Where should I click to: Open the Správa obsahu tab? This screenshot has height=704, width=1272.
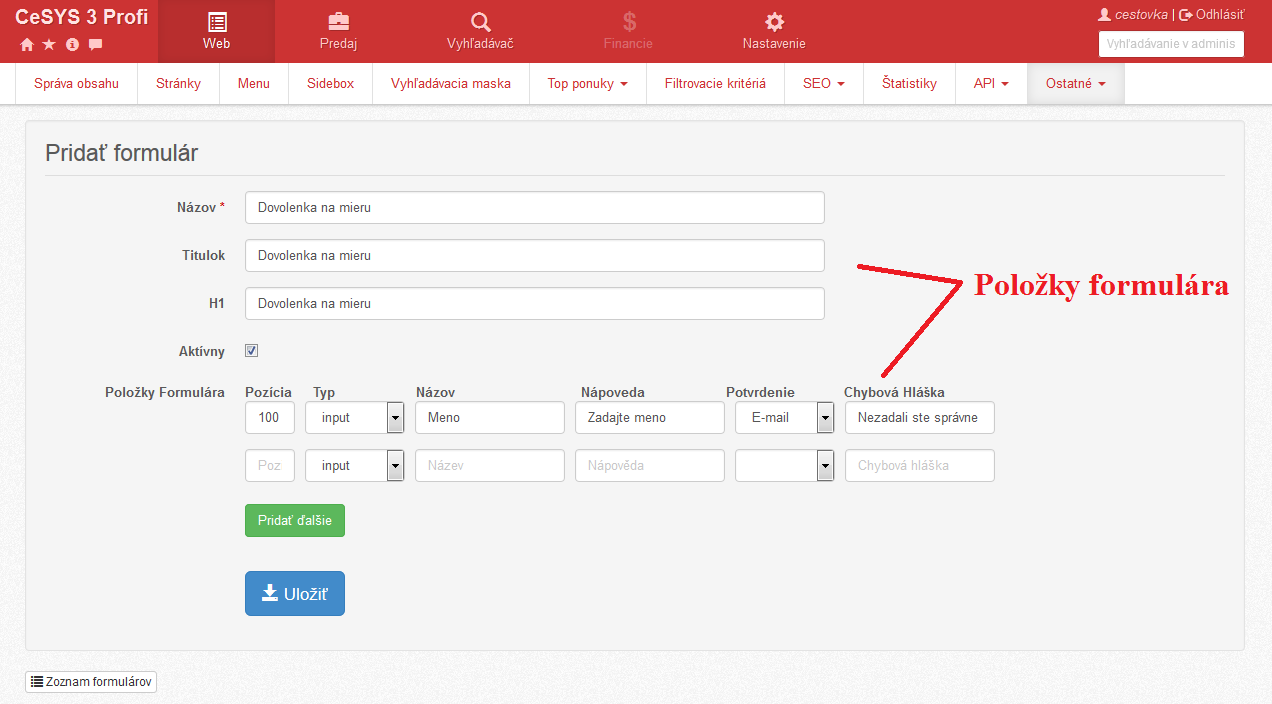76,84
